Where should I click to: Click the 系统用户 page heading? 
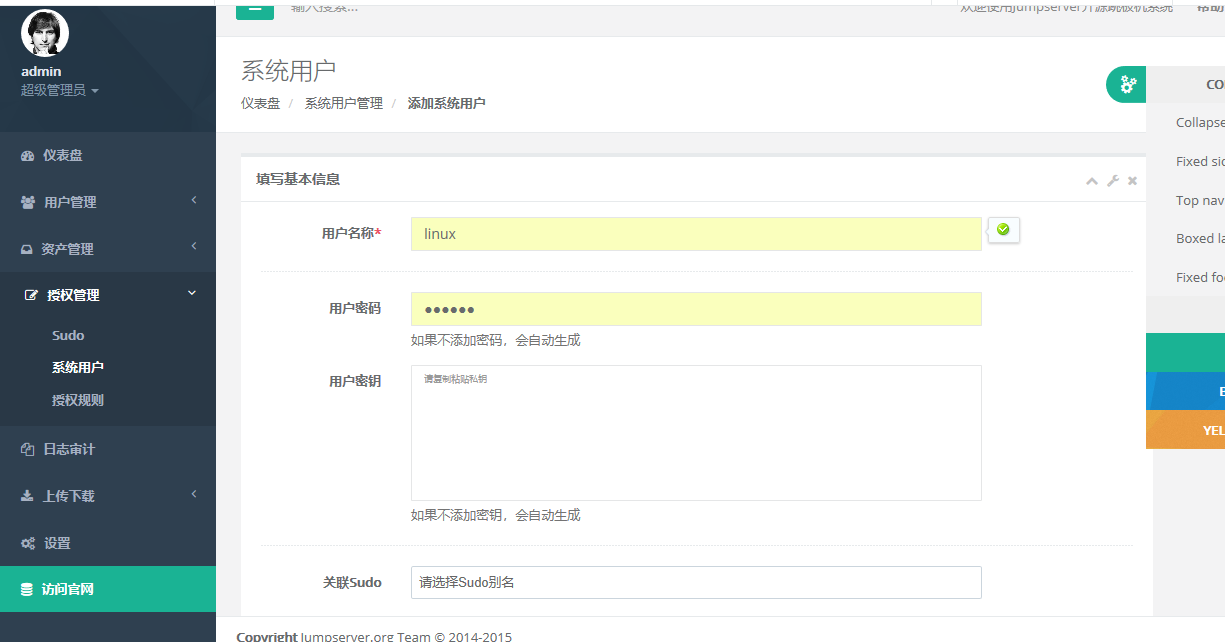[x=288, y=71]
